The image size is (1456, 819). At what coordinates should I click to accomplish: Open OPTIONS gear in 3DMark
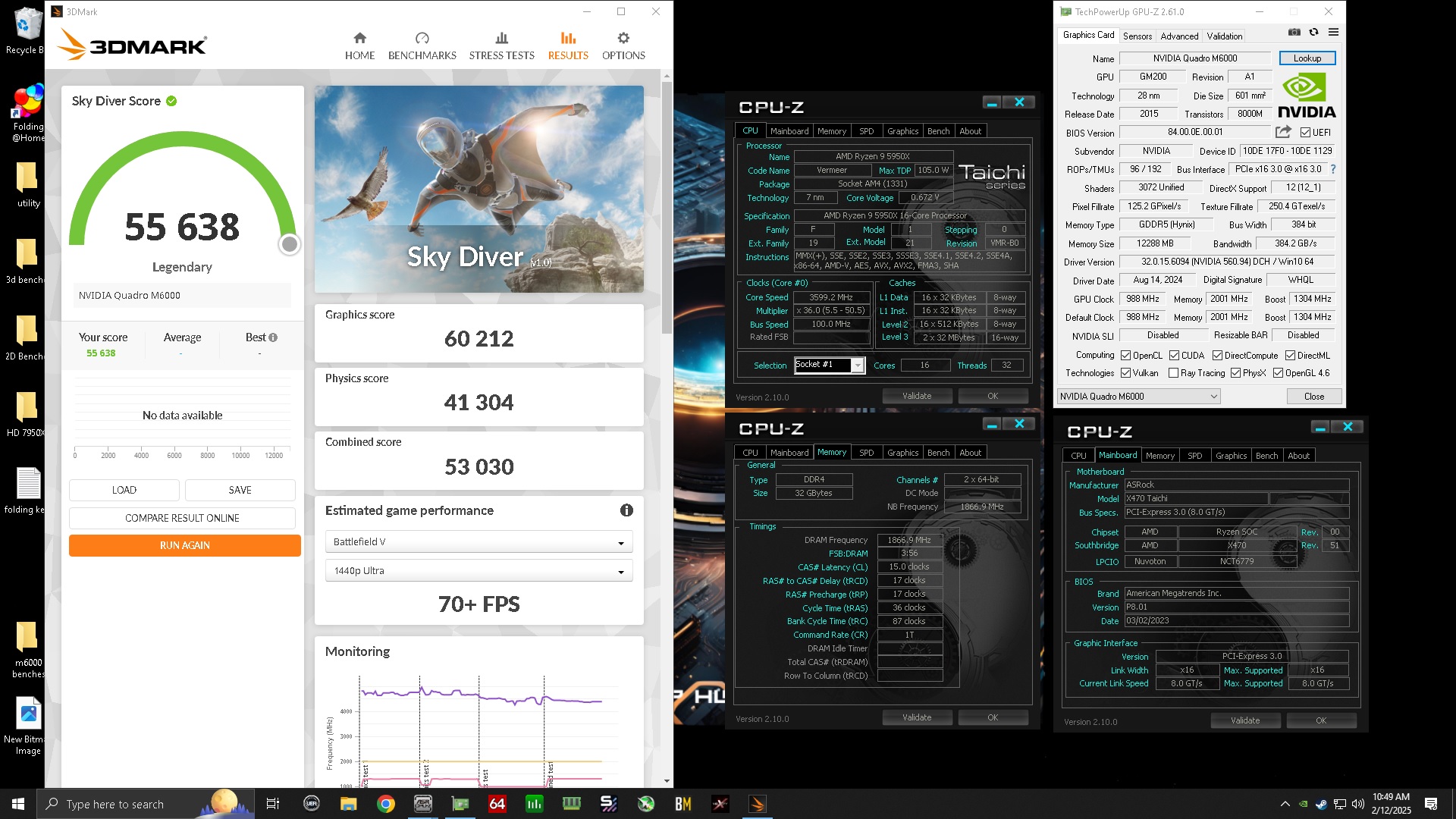[623, 46]
